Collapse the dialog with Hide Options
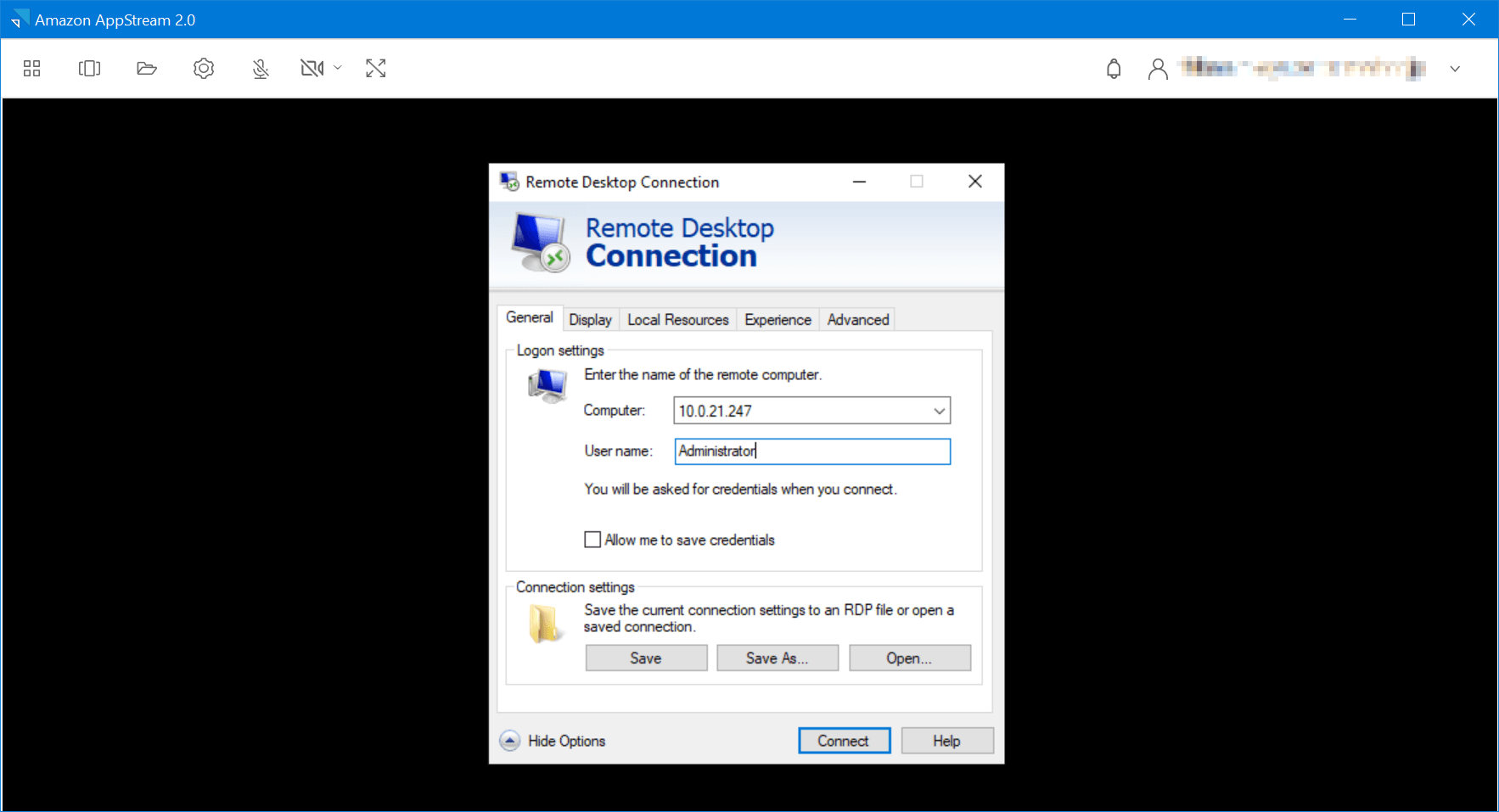This screenshot has width=1499, height=812. tap(553, 741)
